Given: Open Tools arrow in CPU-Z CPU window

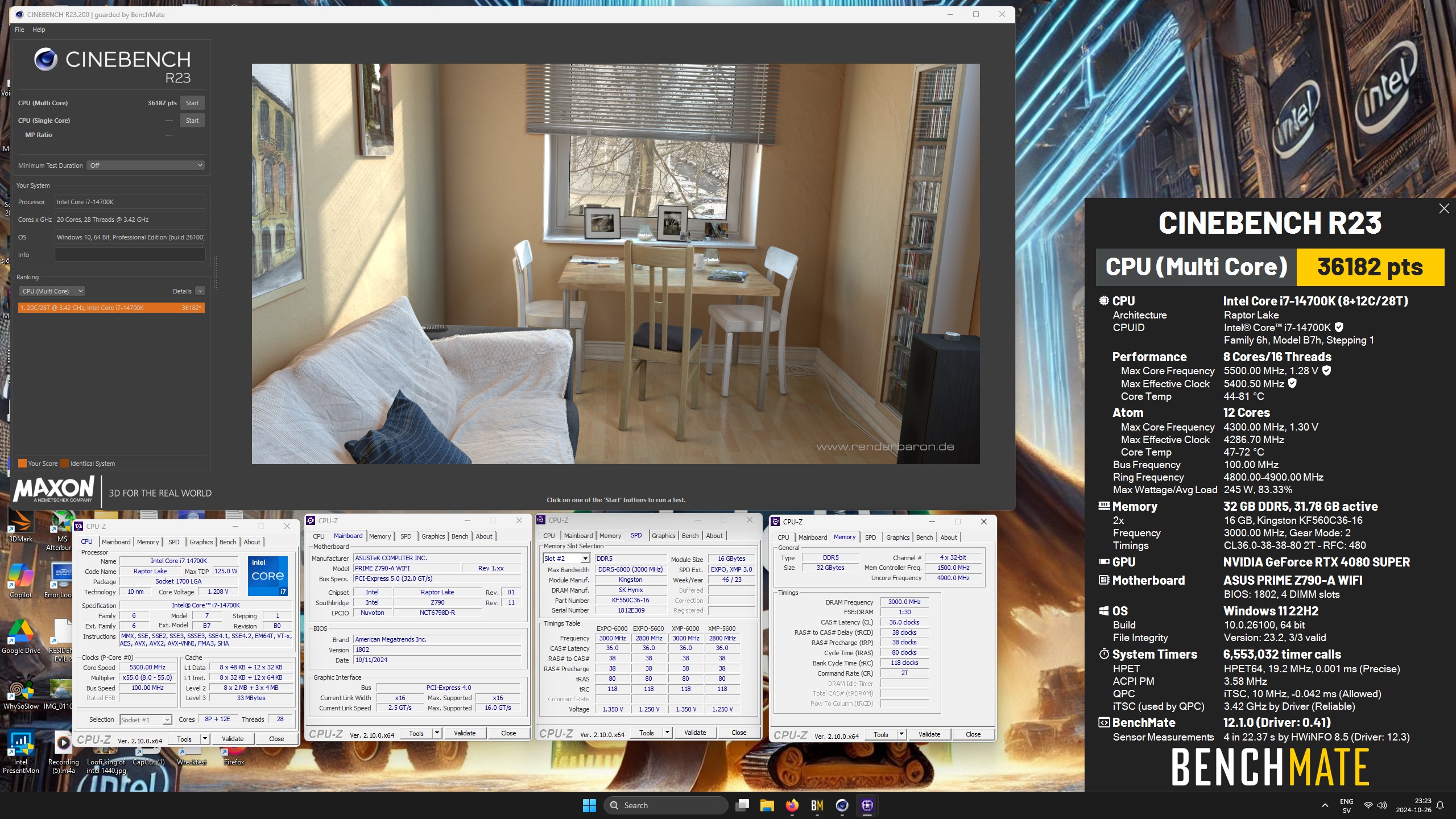Looking at the screenshot, I should click(x=205, y=739).
